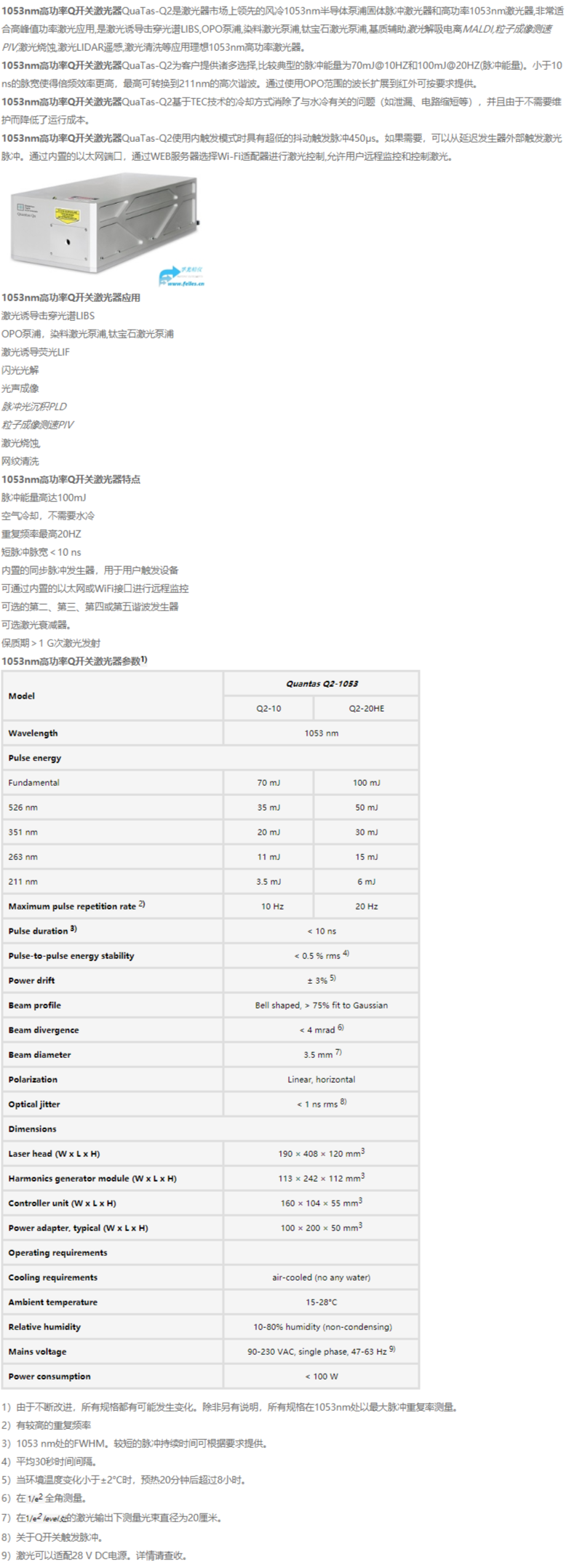This screenshot has height=1568, width=569.
Task: Select the '15-28°C' ambient temperature value
Action: coord(321,1302)
